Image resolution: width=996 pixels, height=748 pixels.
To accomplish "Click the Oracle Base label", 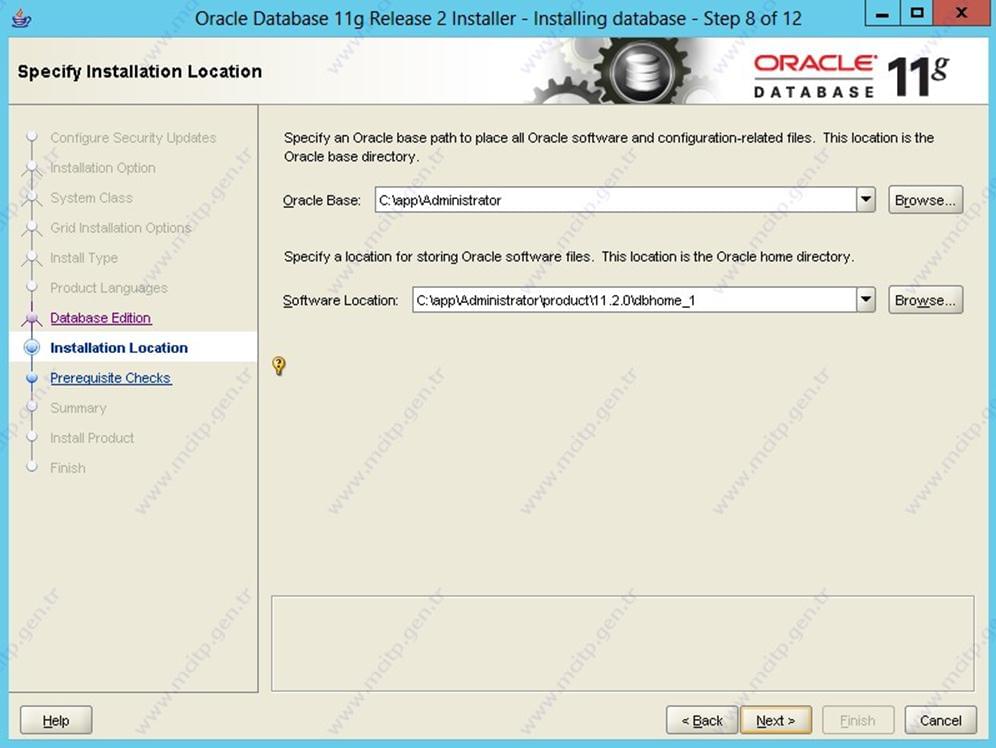I will (x=321, y=200).
